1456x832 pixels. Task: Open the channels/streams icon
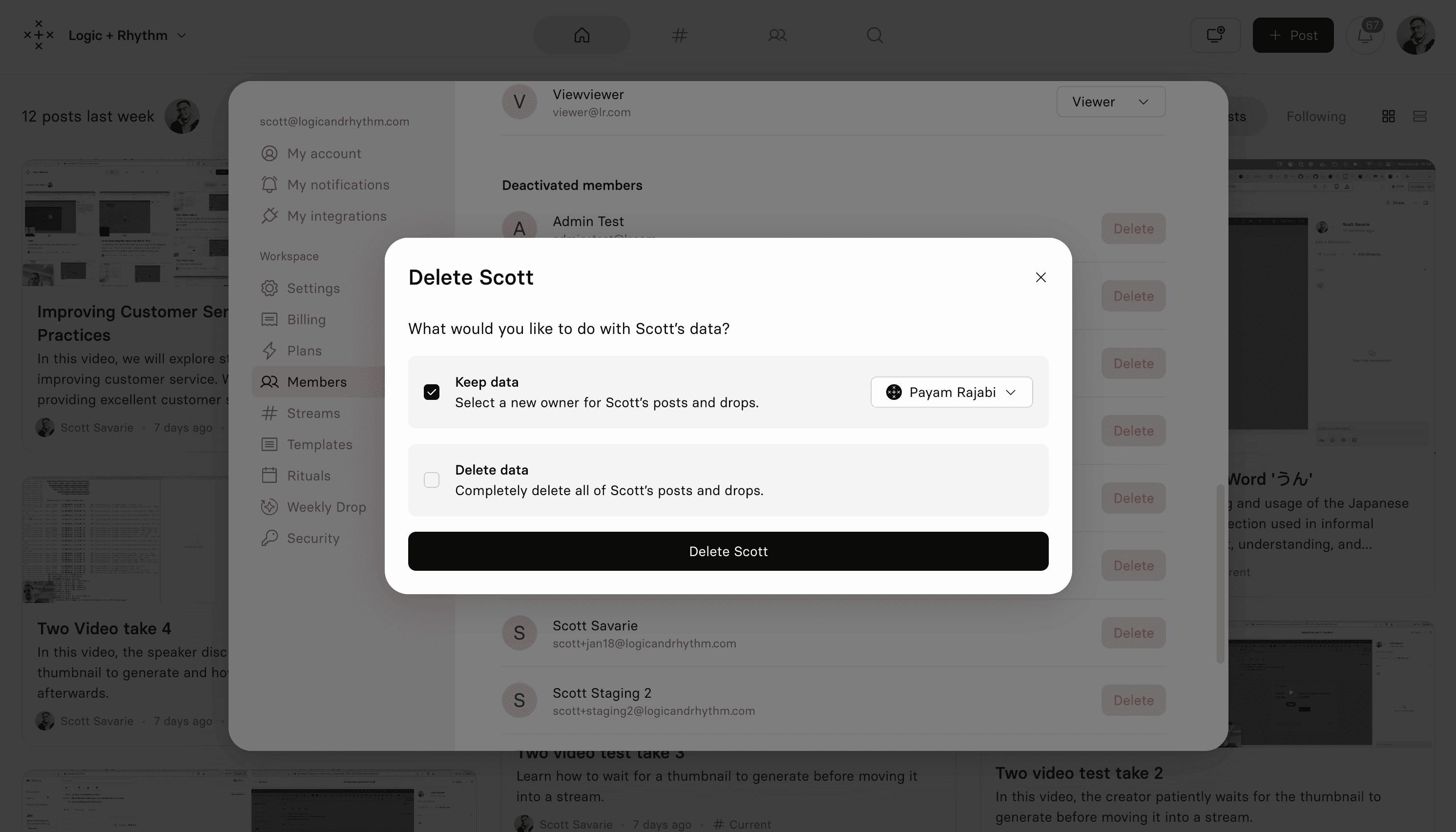point(679,35)
